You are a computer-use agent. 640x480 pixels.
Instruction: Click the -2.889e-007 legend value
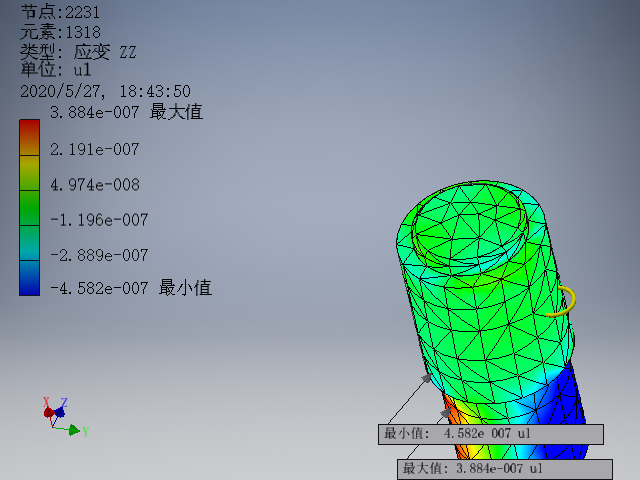click(x=99, y=255)
